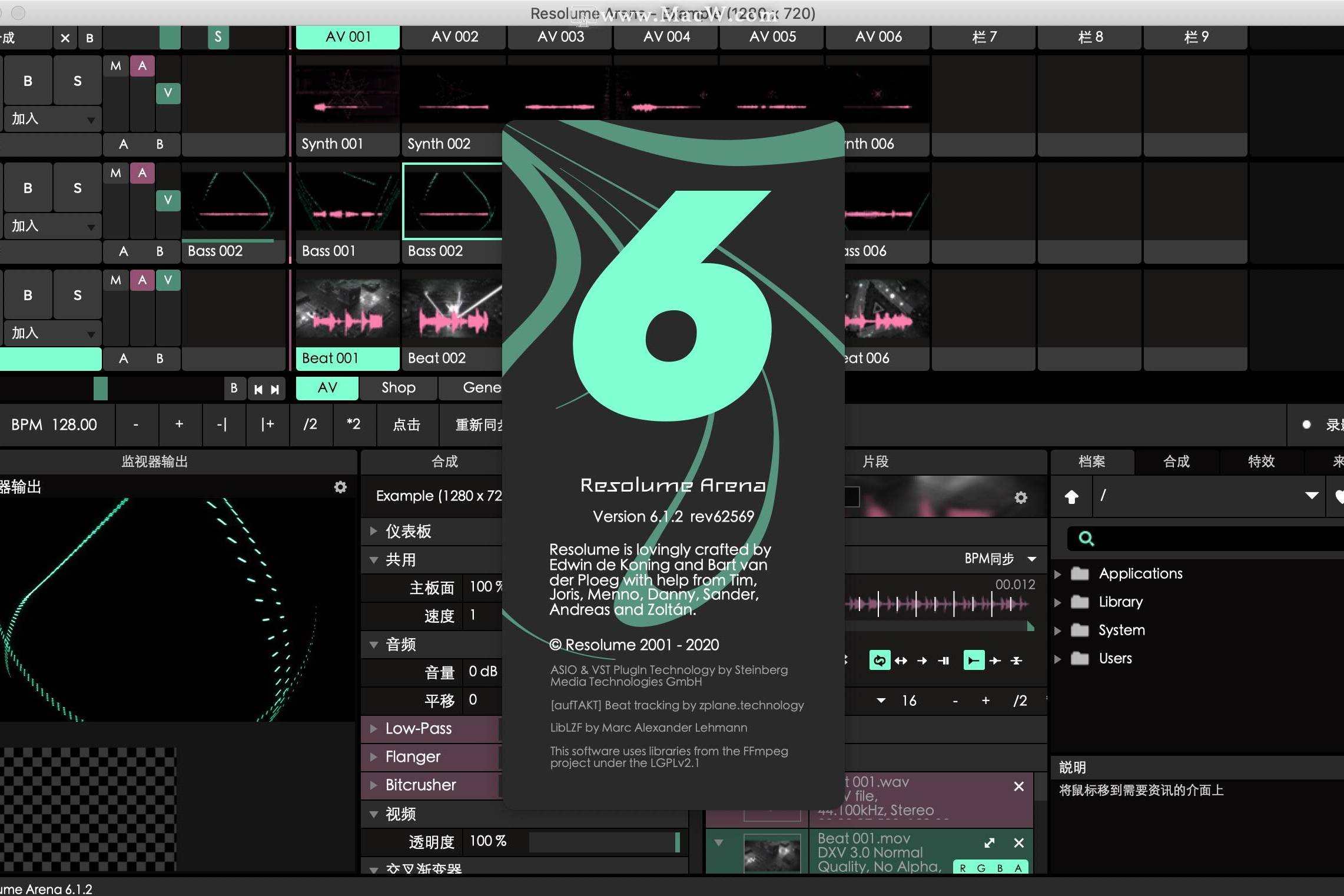Jump to next deck with skip-forward icon
This screenshot has height=896, width=1344.
pos(275,389)
